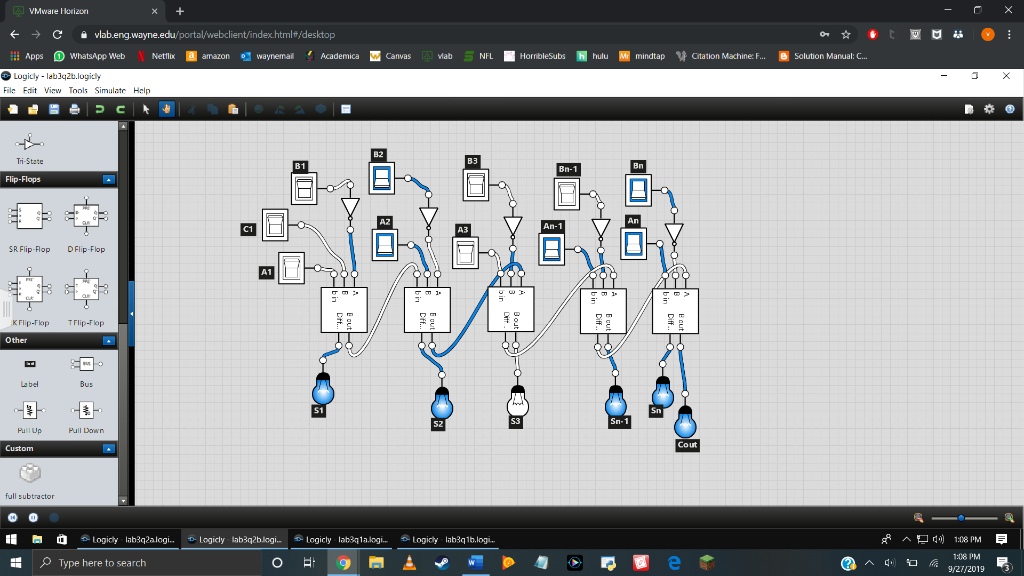Choose the Pull Down component
The width and height of the screenshot is (1024, 576).
point(86,410)
